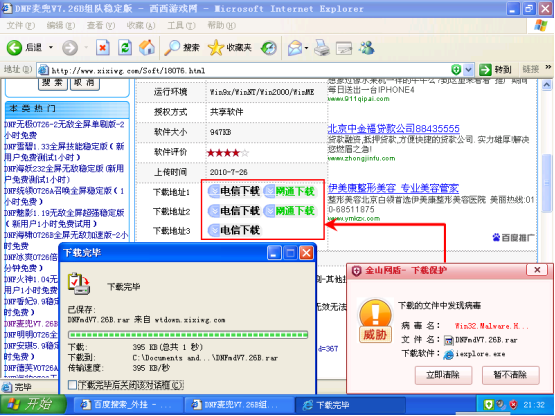Click the Messenger people icon in toolbar
The width and height of the screenshot is (555, 416).
366,47
